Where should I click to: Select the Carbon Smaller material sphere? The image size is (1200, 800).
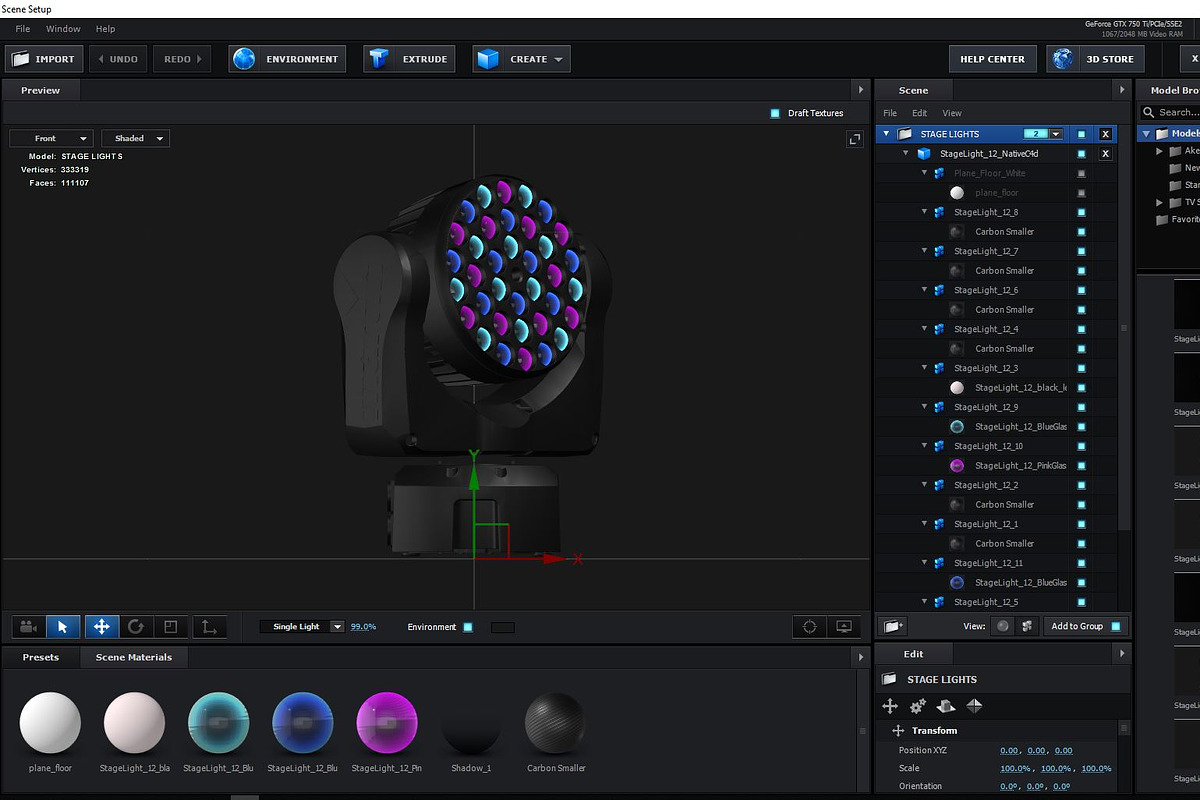(556, 722)
